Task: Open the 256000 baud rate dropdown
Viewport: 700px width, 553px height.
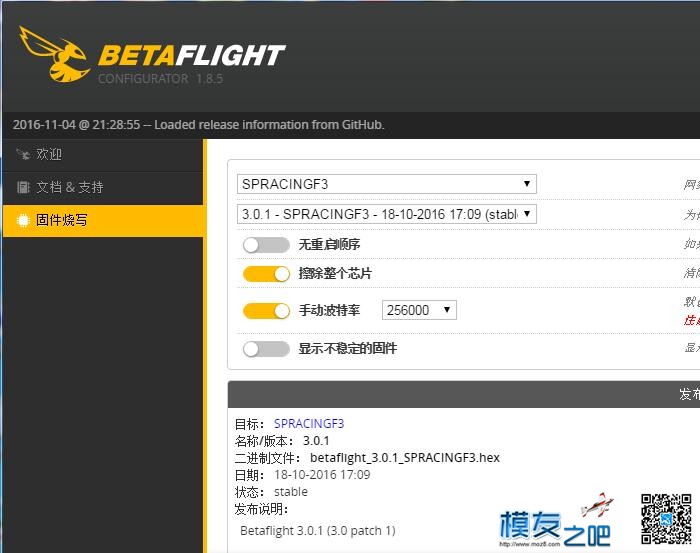Action: pos(419,310)
